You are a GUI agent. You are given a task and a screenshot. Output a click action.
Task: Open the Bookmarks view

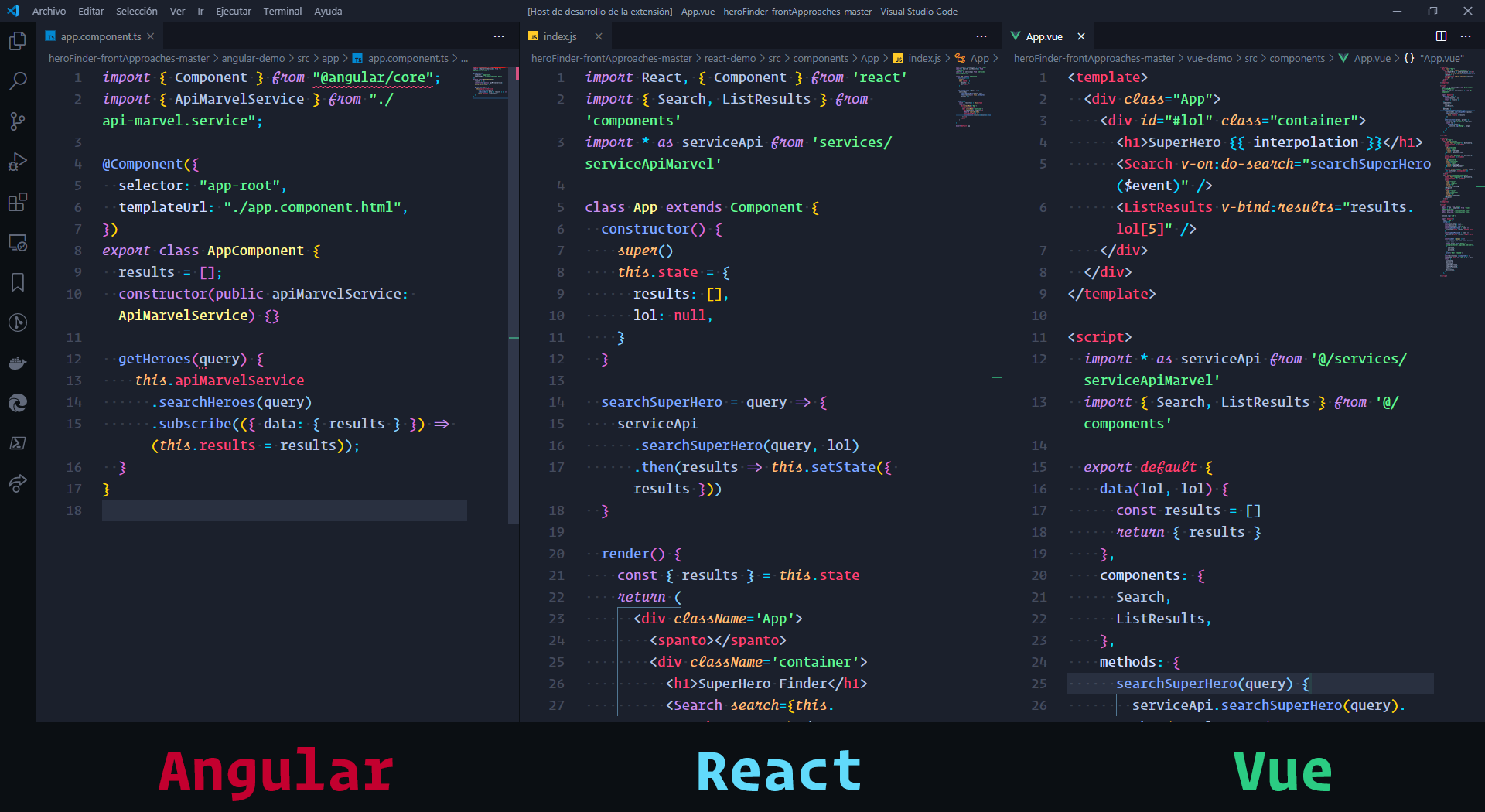(17, 282)
